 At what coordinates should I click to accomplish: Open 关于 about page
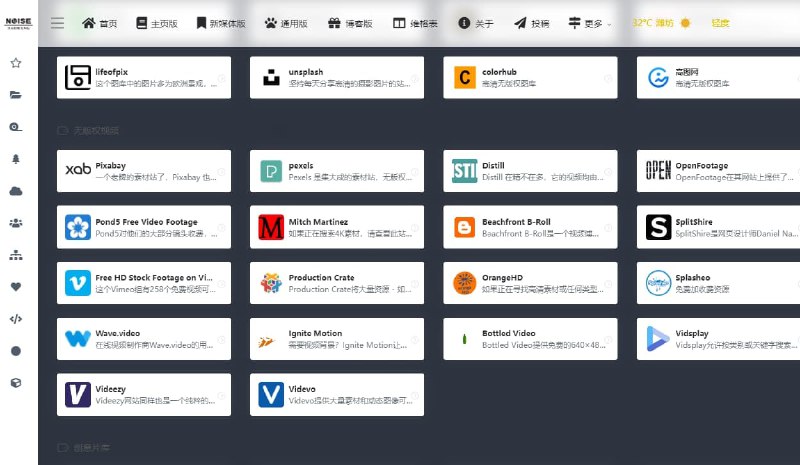(x=476, y=23)
